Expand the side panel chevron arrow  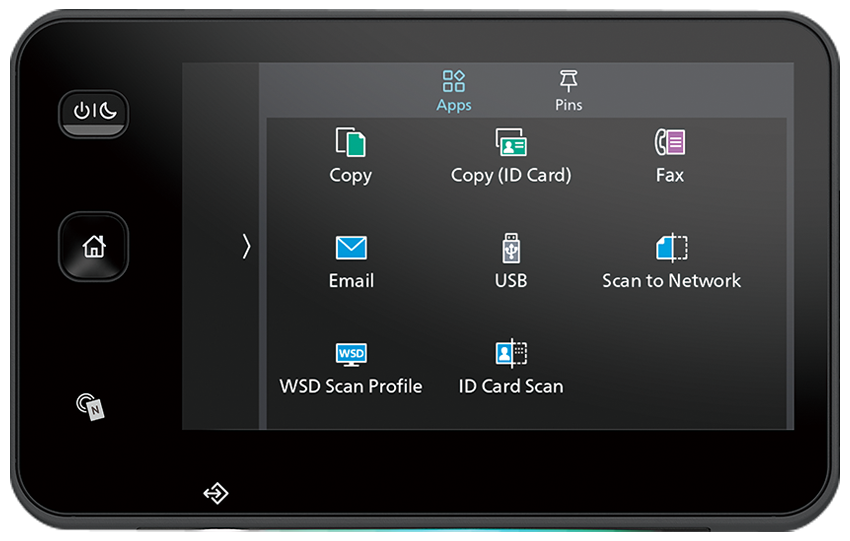(246, 246)
